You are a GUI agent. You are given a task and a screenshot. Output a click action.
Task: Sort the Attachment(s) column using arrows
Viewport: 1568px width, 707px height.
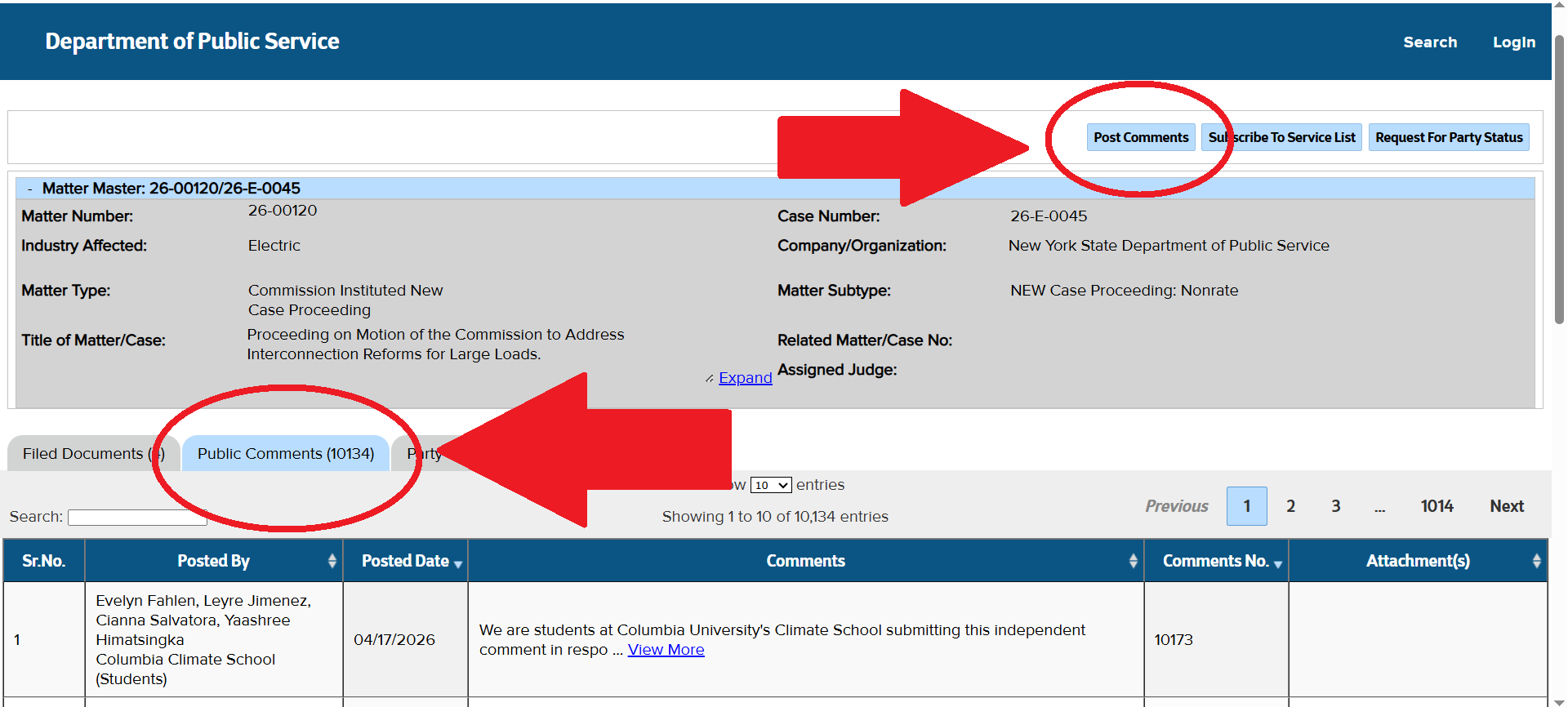pyautogui.click(x=1536, y=561)
